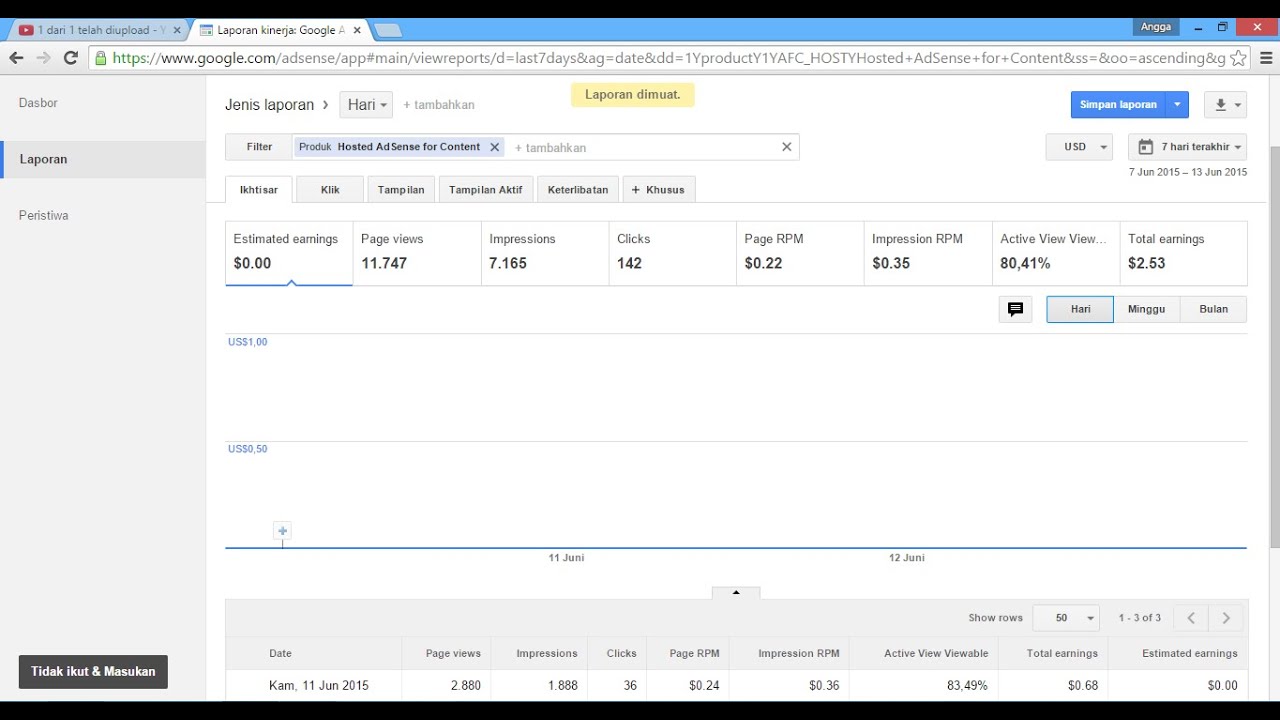Image resolution: width=1280 pixels, height=720 pixels.
Task: Sort table by Total earnings column header
Action: point(1062,653)
